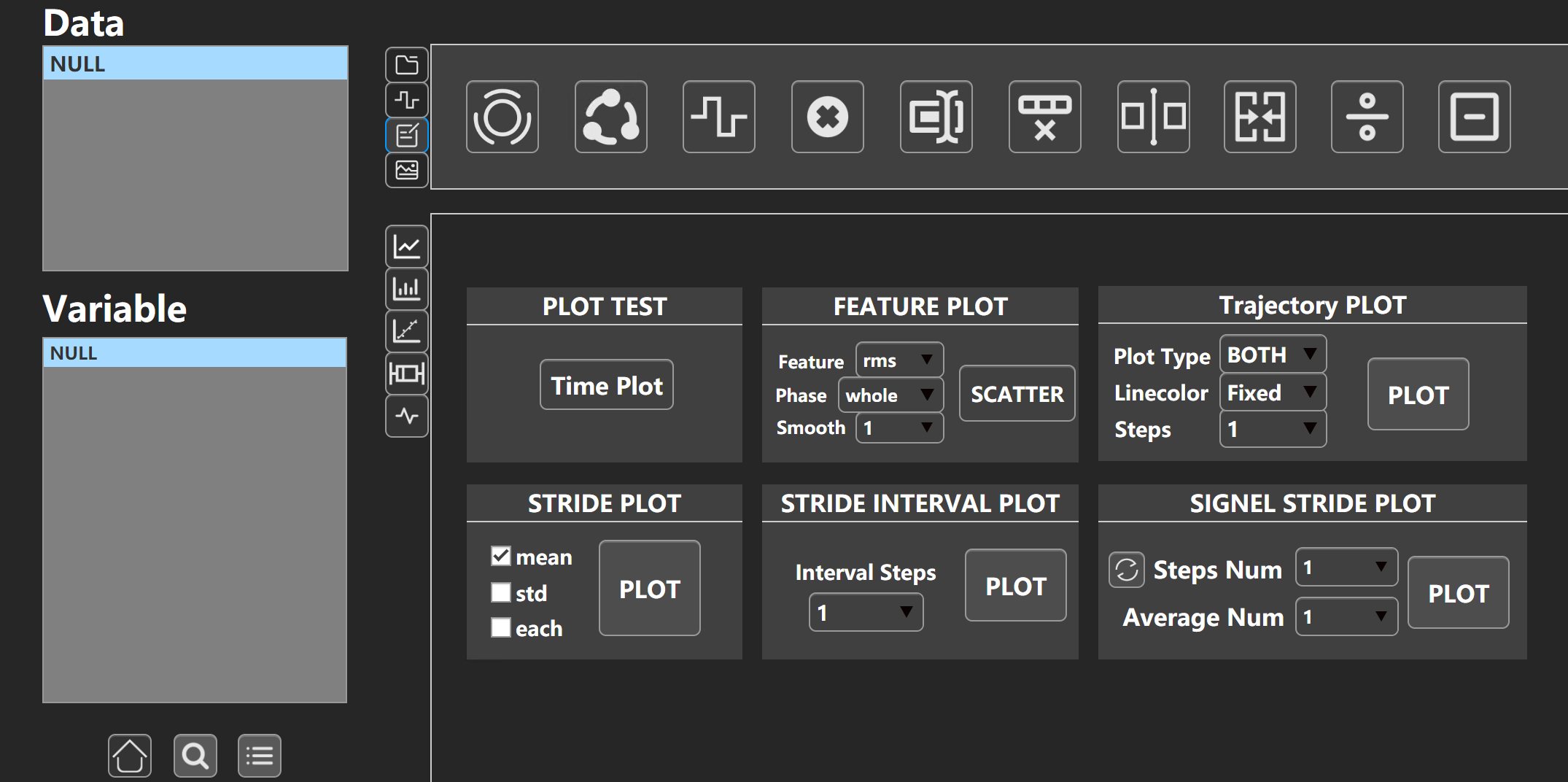1568x782 pixels.
Task: Click the split vertical divider toolbar icon
Action: click(1154, 117)
